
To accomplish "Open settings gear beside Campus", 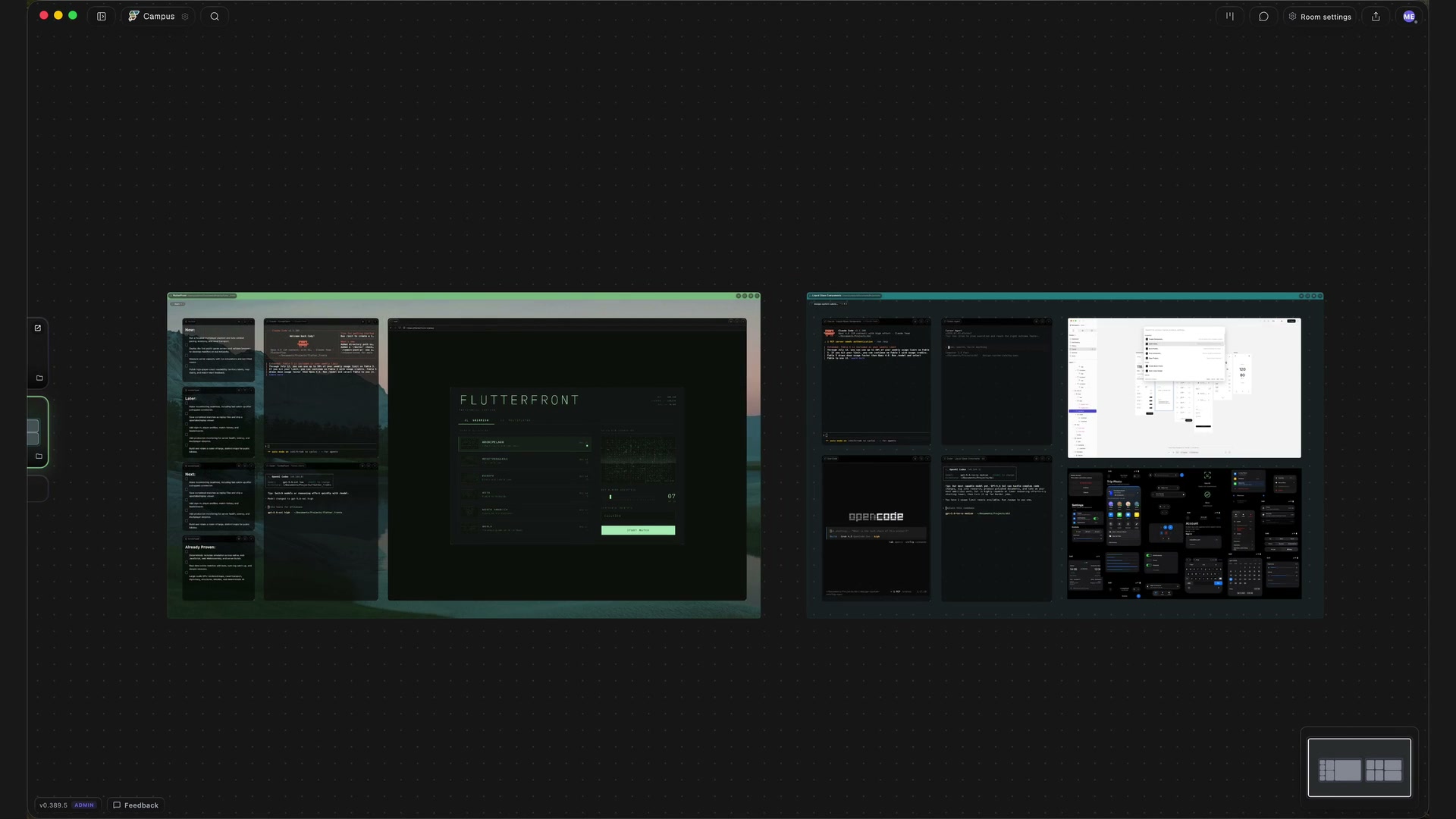I will (x=185, y=17).
